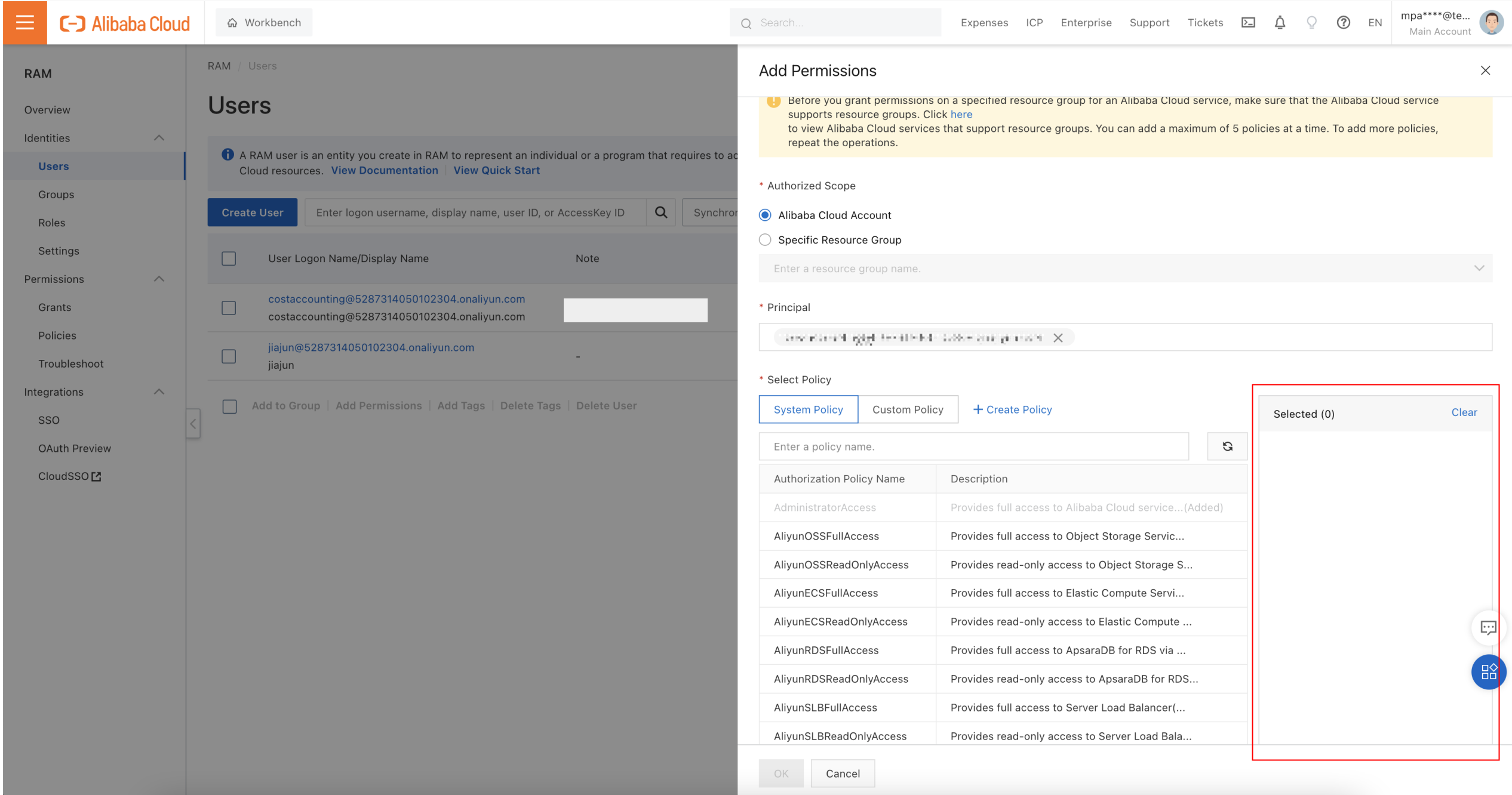Open Settings in RAM sidebar
The height and width of the screenshot is (795, 1512).
click(x=59, y=251)
